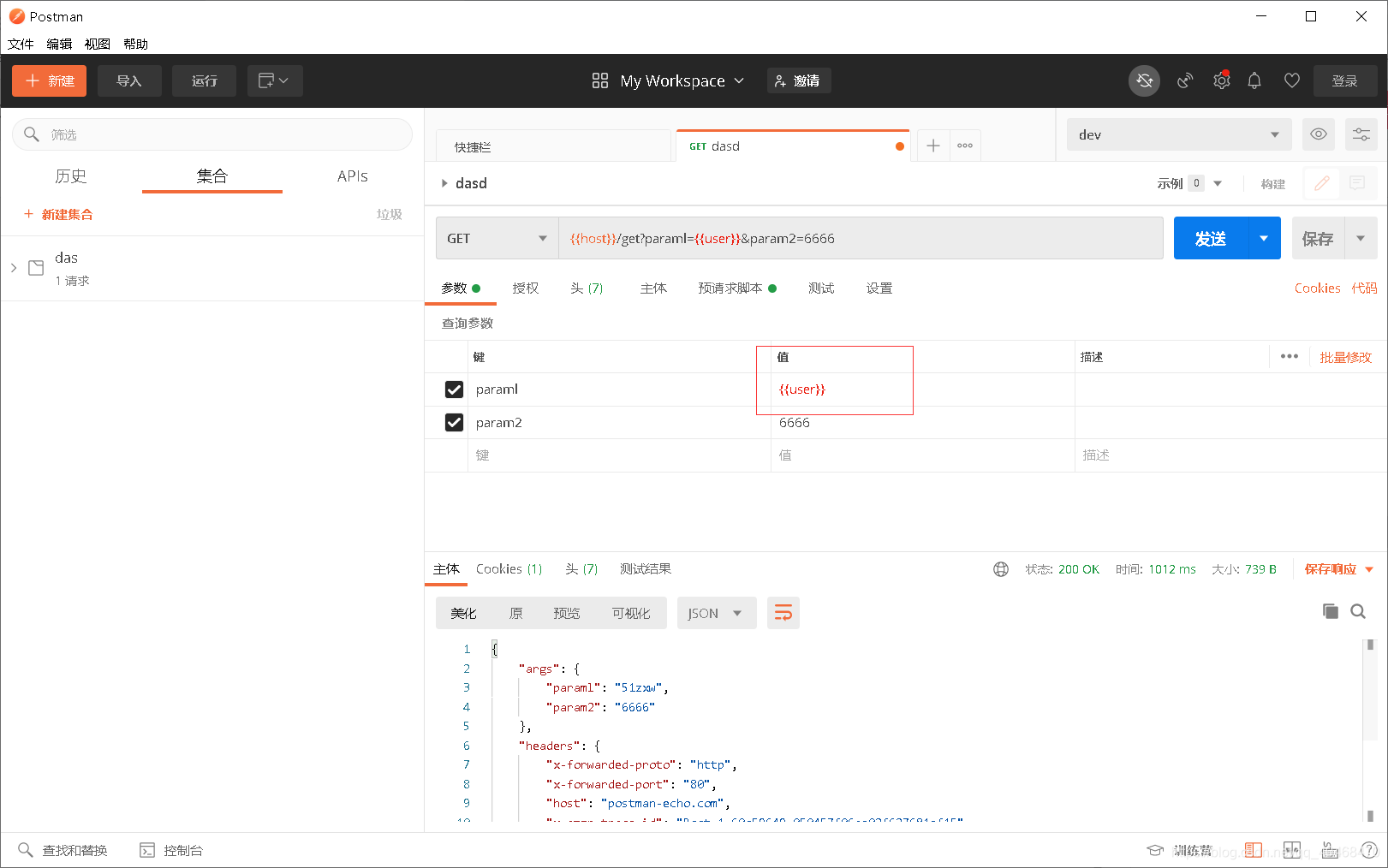Click the sync status icon in header
The image size is (1388, 868).
[1144, 80]
